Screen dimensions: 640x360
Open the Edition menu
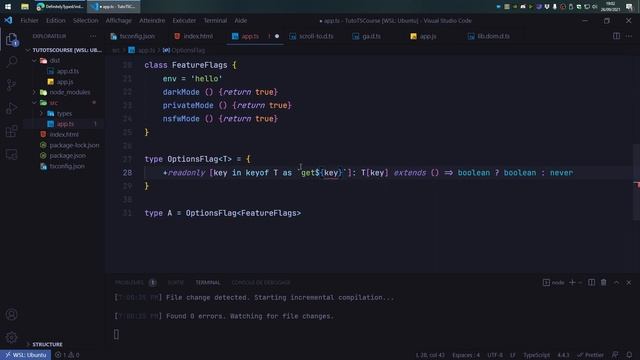[x=56, y=20]
